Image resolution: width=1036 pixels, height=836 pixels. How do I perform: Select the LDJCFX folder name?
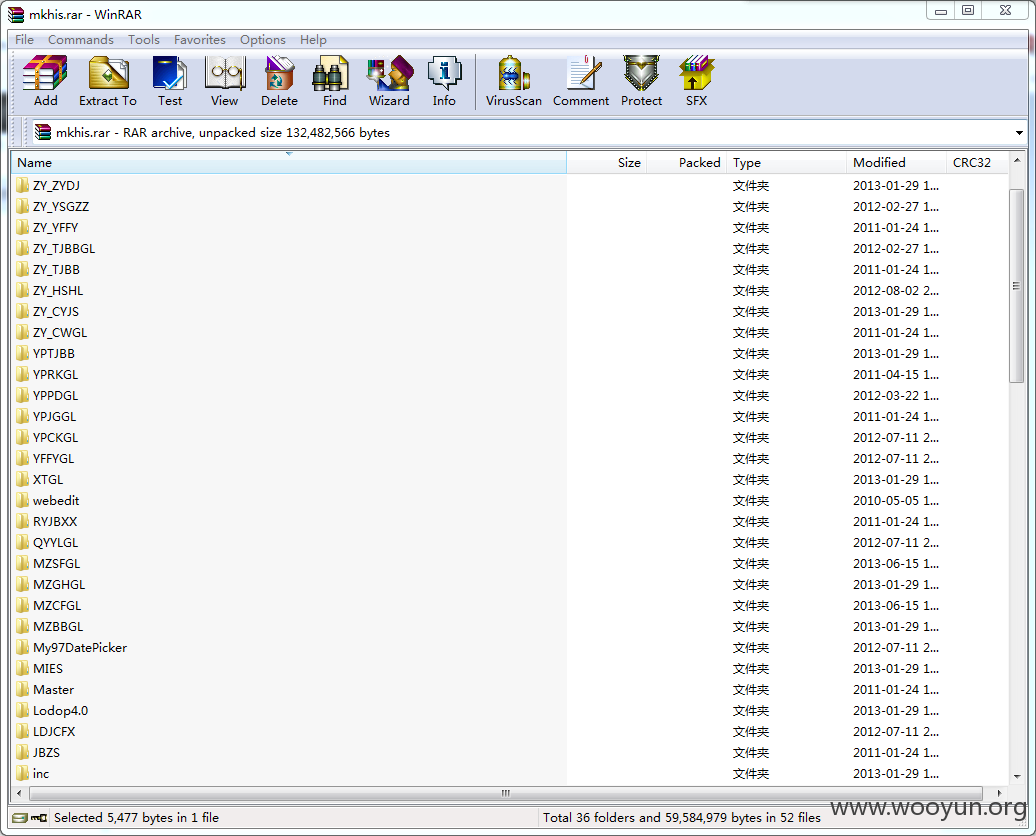[54, 732]
